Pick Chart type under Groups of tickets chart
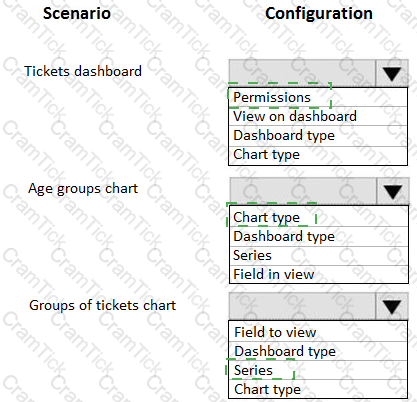 click(318, 389)
